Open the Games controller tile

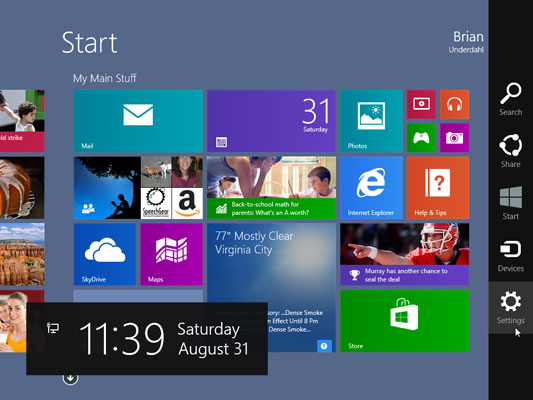point(421,138)
